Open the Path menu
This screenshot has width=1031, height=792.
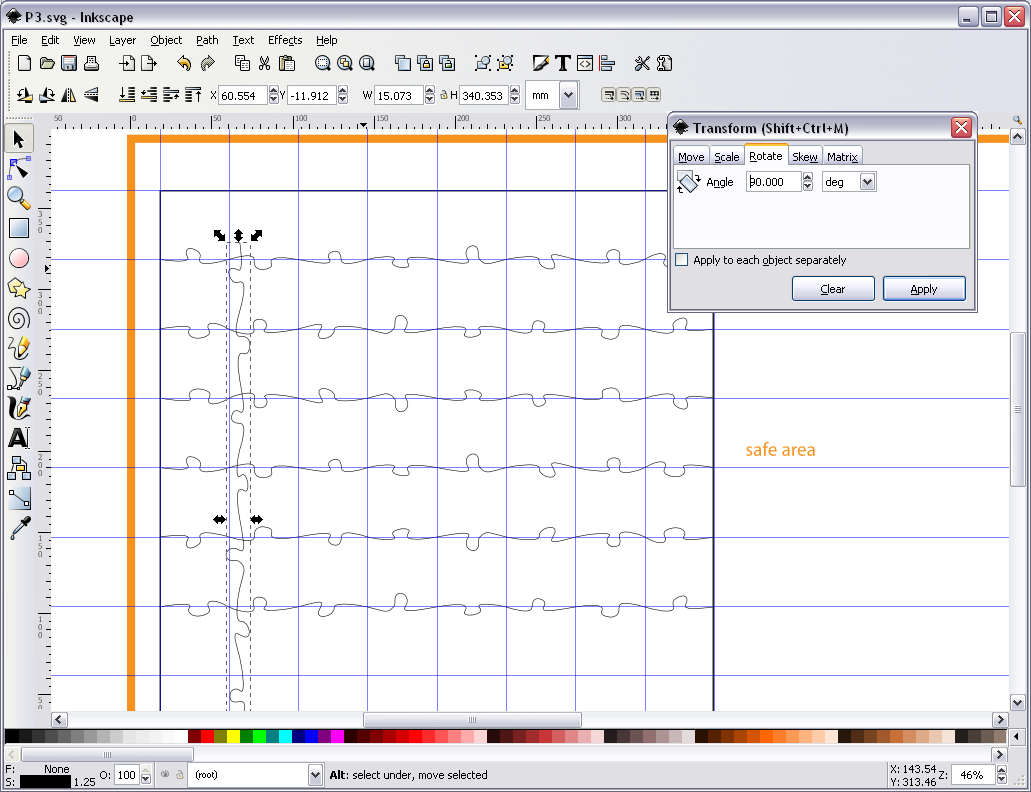[207, 40]
